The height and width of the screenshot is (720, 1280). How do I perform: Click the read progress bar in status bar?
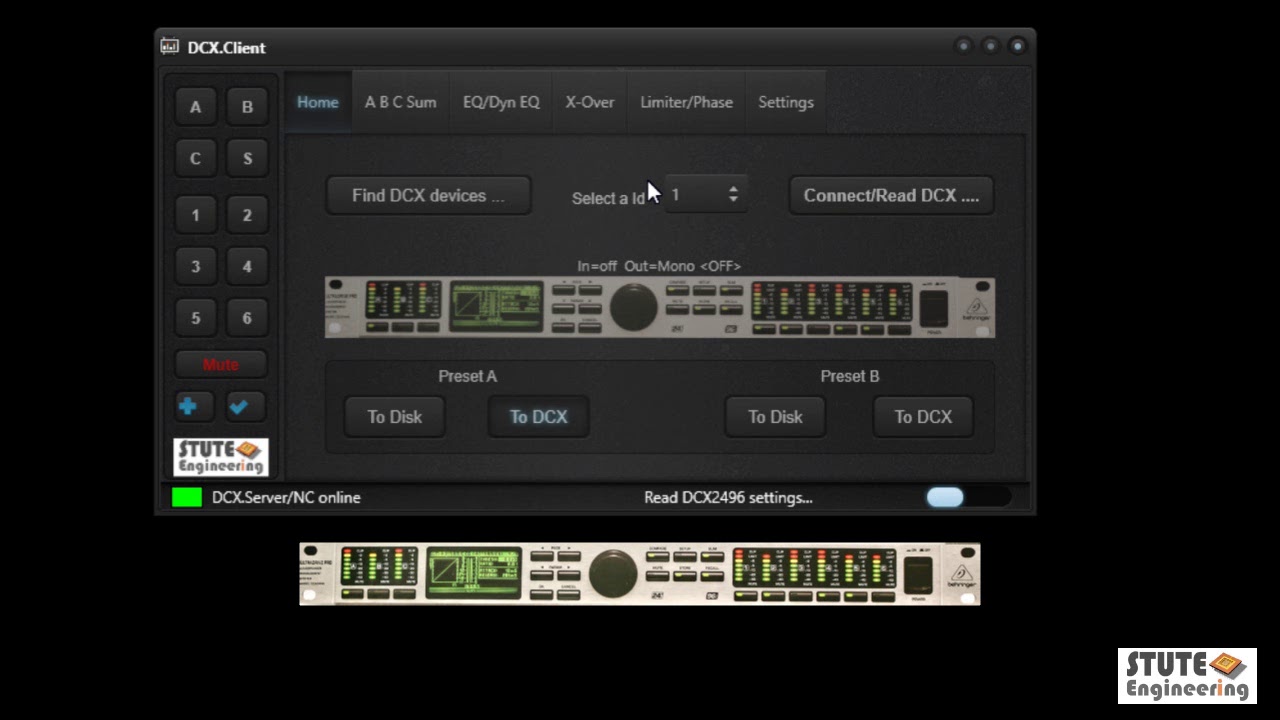968,497
